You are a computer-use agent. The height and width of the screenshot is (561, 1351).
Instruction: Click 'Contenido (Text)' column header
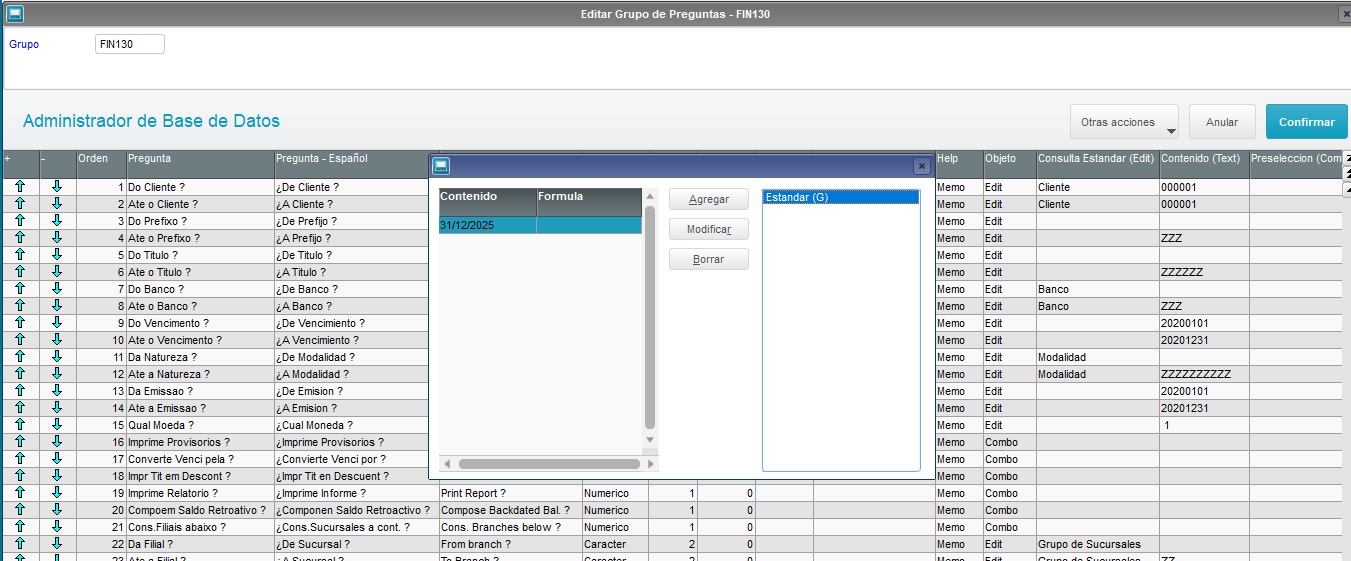coord(1204,164)
